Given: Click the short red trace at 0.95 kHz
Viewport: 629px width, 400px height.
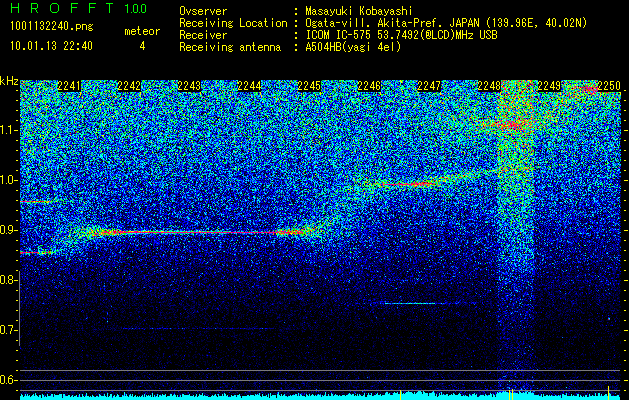Looking at the screenshot, I should (36, 201).
